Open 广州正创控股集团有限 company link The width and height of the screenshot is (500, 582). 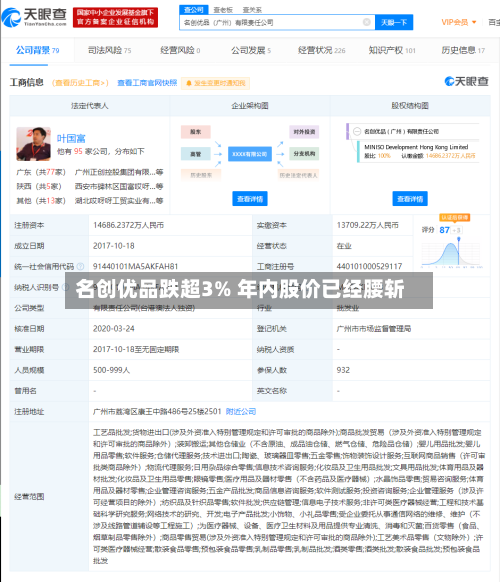pos(119,172)
